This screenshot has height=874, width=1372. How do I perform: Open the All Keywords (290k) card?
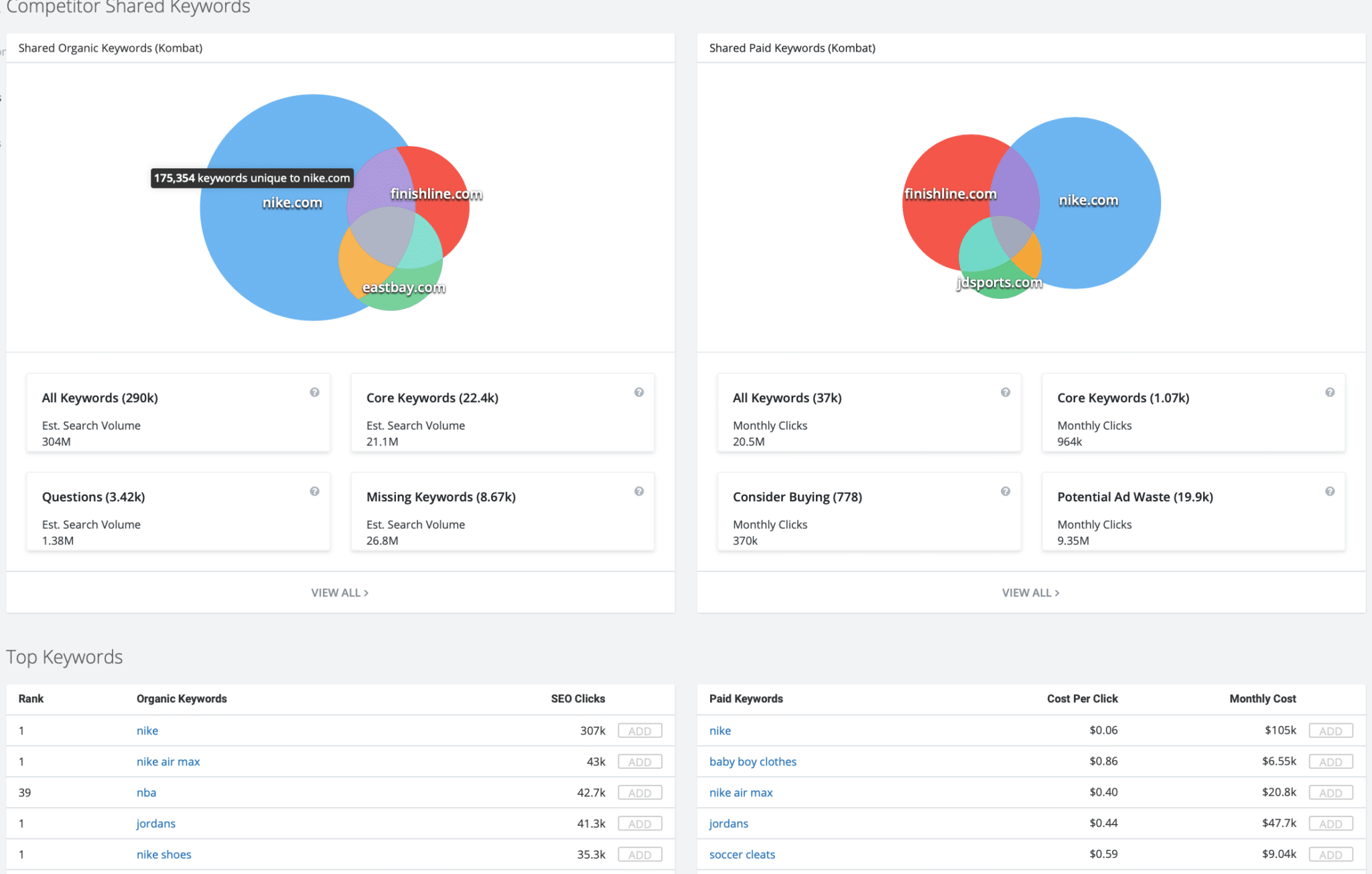[x=178, y=413]
